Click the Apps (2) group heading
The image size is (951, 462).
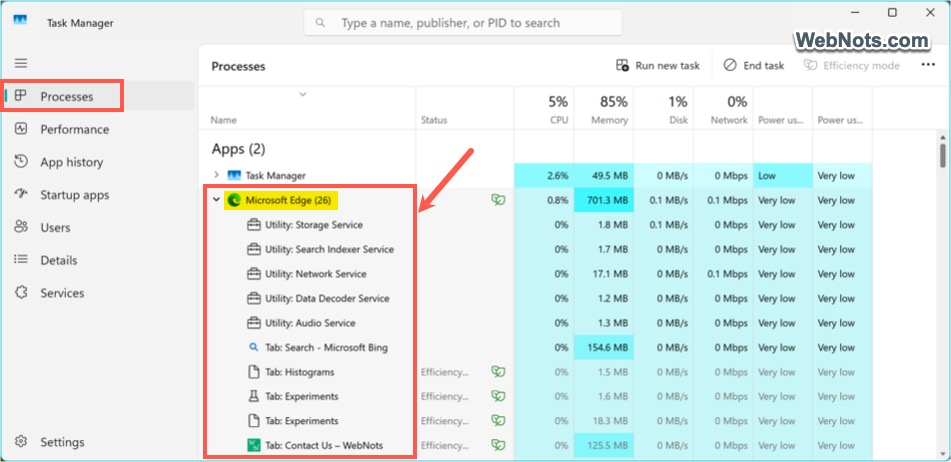point(238,149)
